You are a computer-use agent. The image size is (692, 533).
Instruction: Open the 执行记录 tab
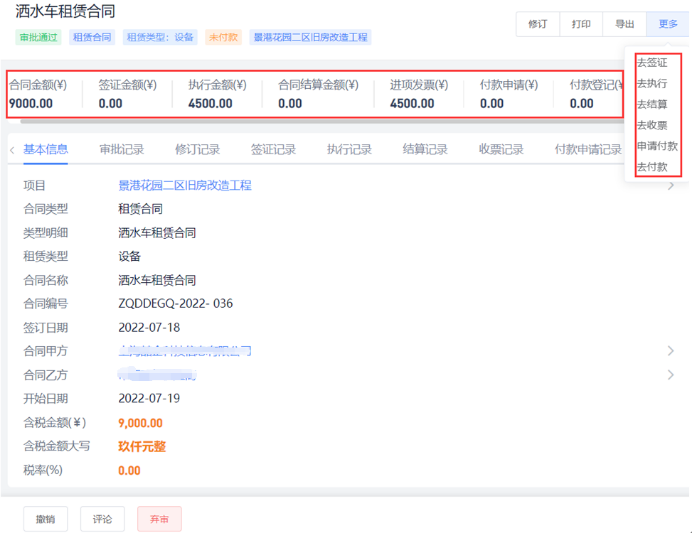[349, 150]
